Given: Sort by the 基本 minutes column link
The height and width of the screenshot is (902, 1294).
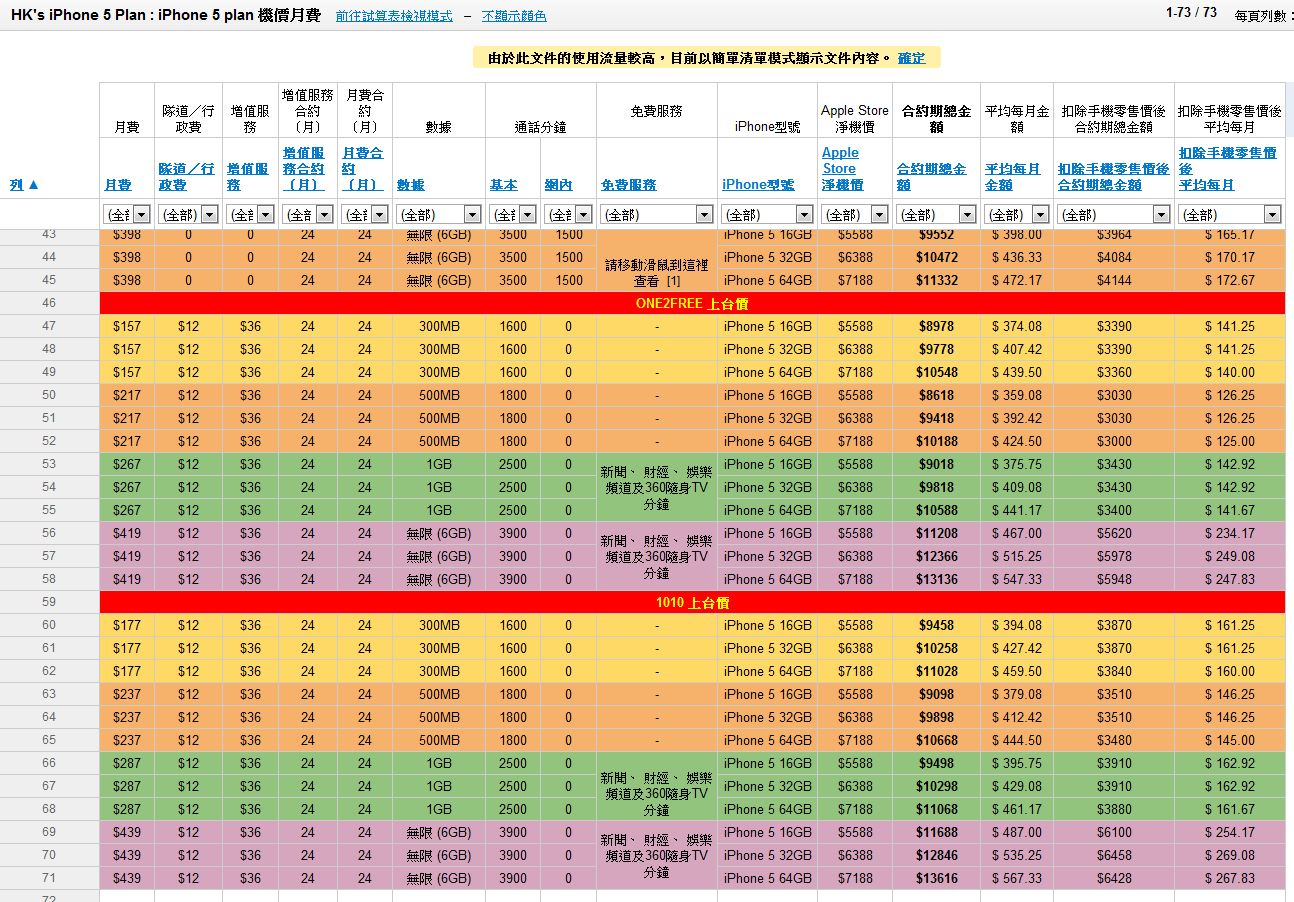Looking at the screenshot, I should (x=504, y=185).
